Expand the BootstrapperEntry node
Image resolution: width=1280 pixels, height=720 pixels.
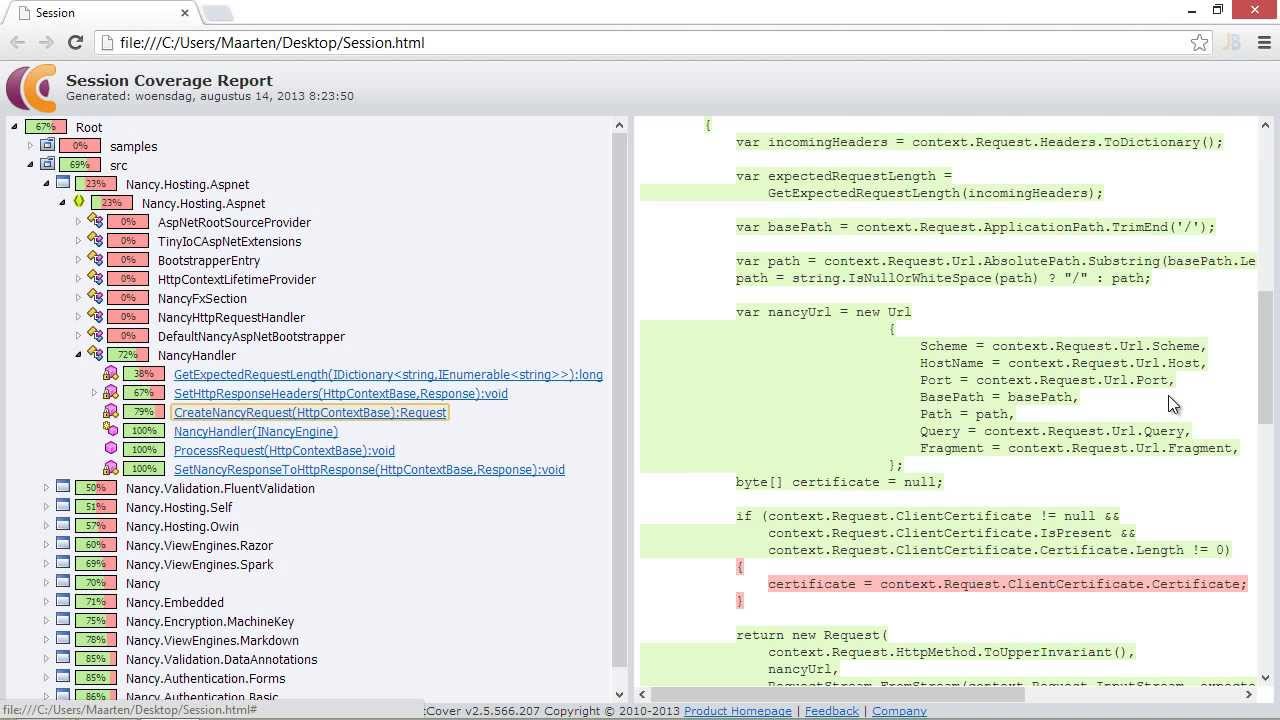tap(78, 260)
